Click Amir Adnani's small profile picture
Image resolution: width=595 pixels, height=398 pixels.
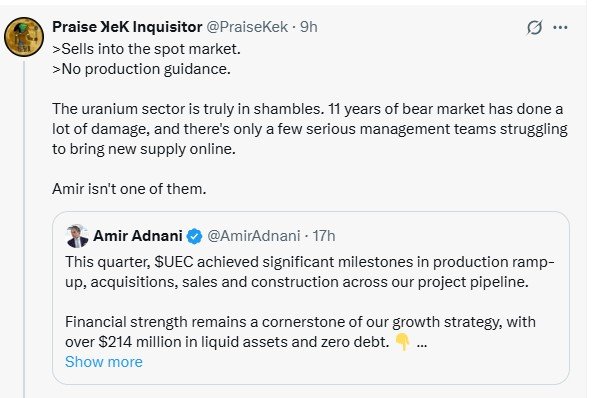click(x=77, y=236)
